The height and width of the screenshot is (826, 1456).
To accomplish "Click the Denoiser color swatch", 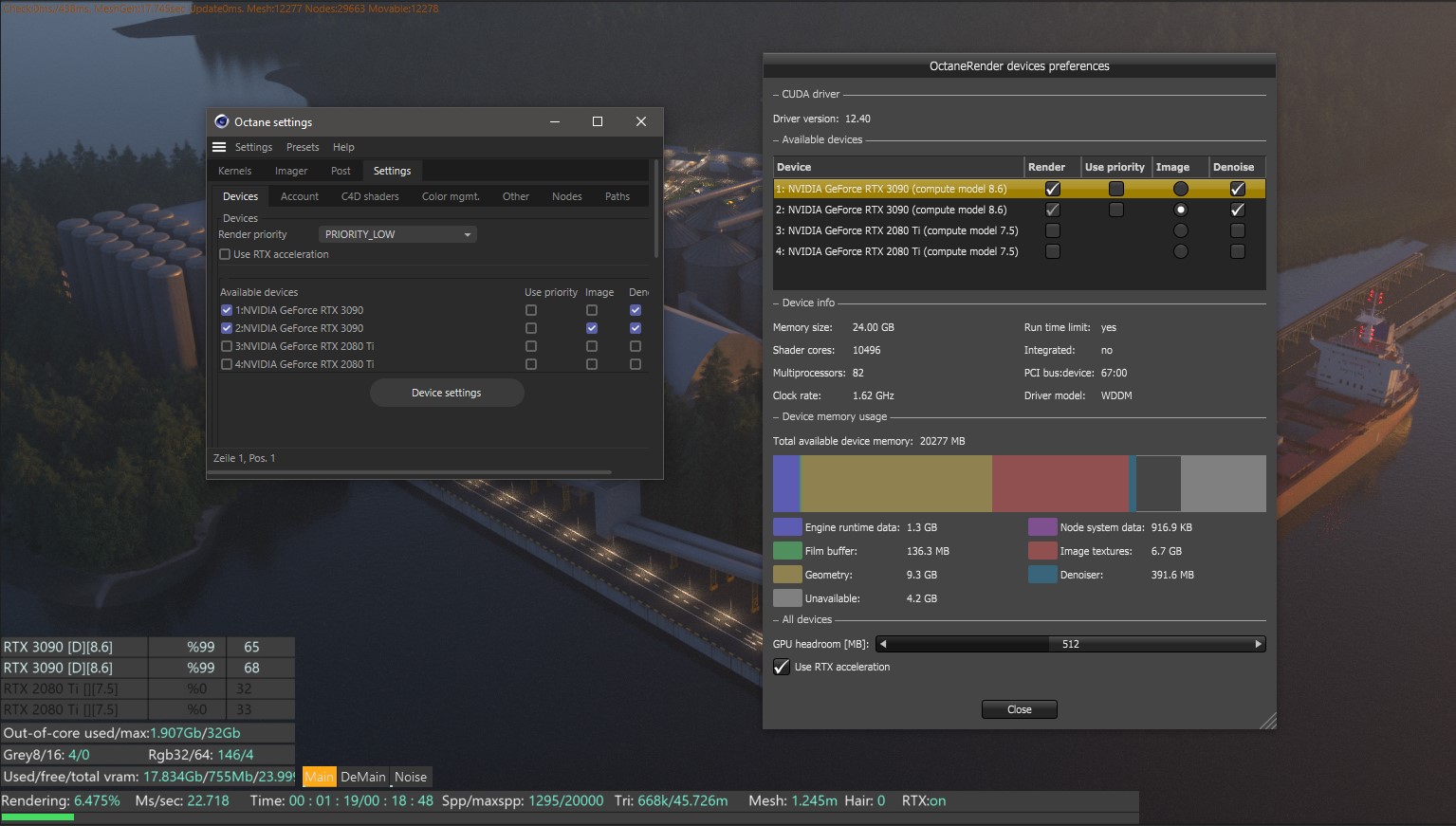I will point(1042,575).
